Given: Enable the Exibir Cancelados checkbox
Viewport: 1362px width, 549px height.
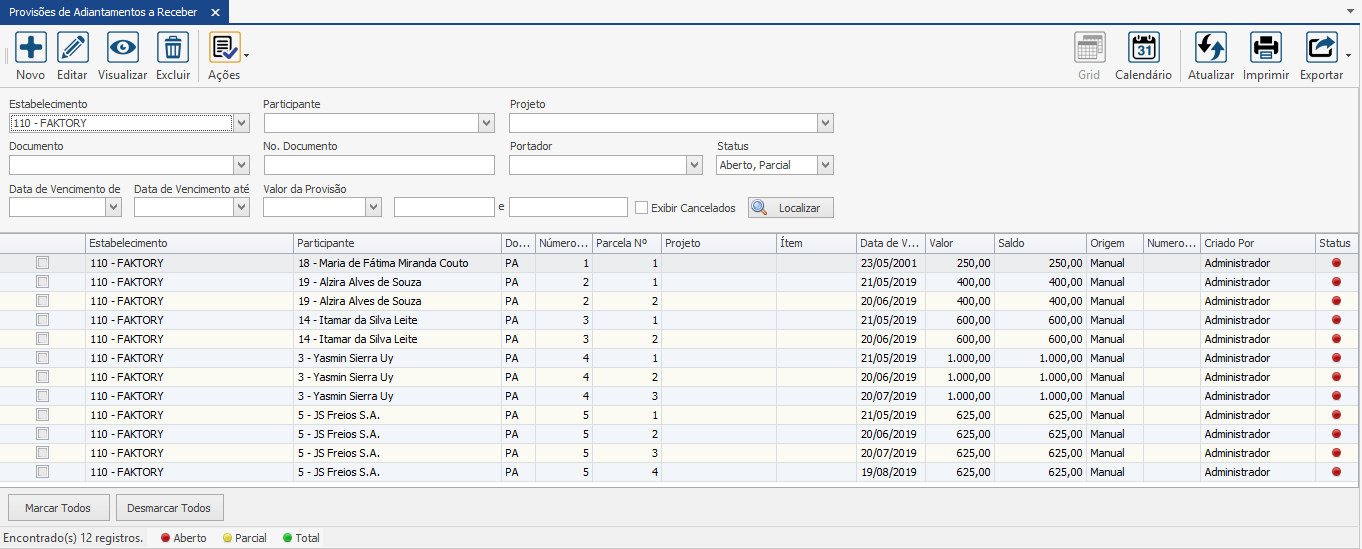Looking at the screenshot, I should [x=642, y=208].
